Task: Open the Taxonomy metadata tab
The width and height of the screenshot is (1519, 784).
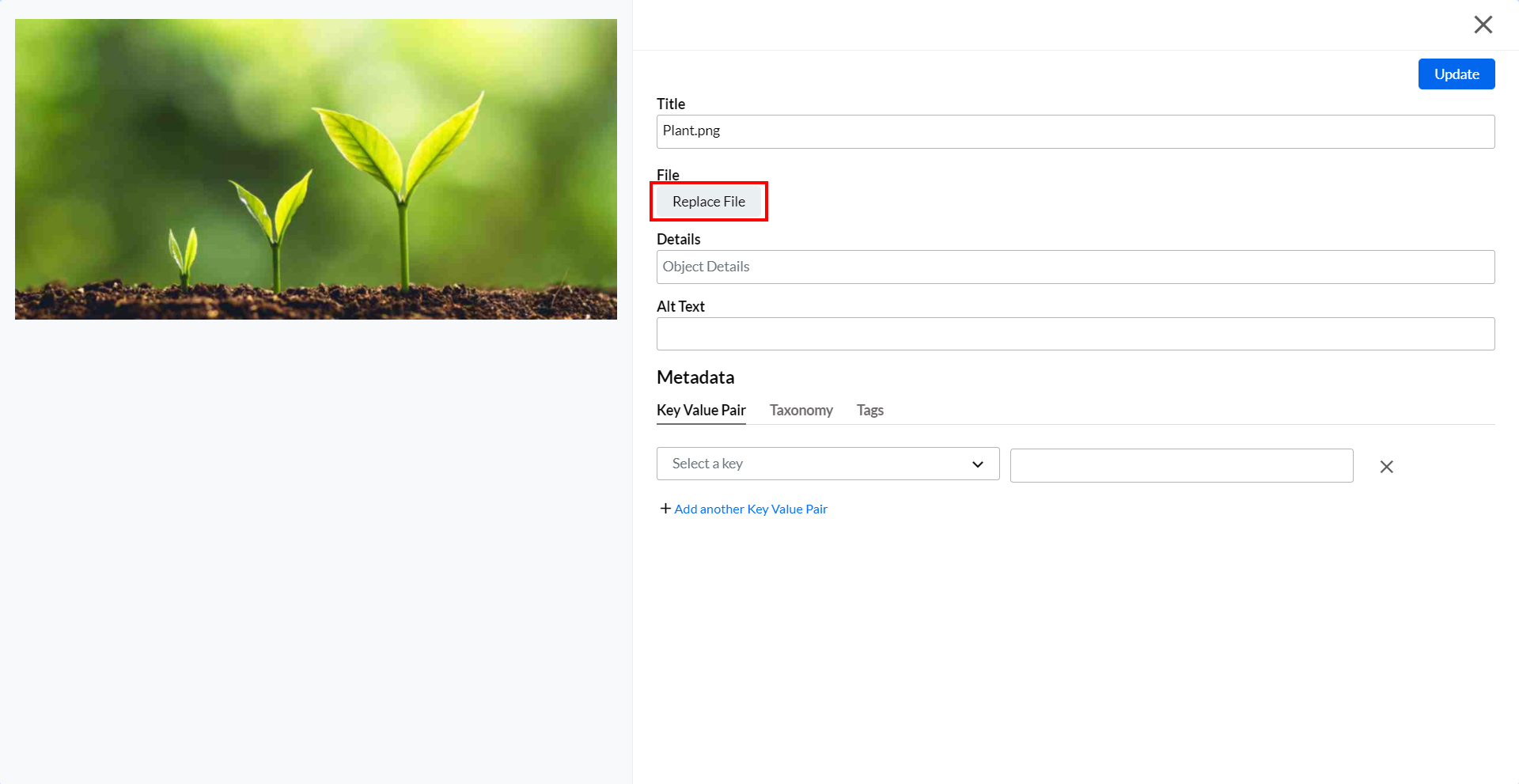Action: tap(801, 410)
